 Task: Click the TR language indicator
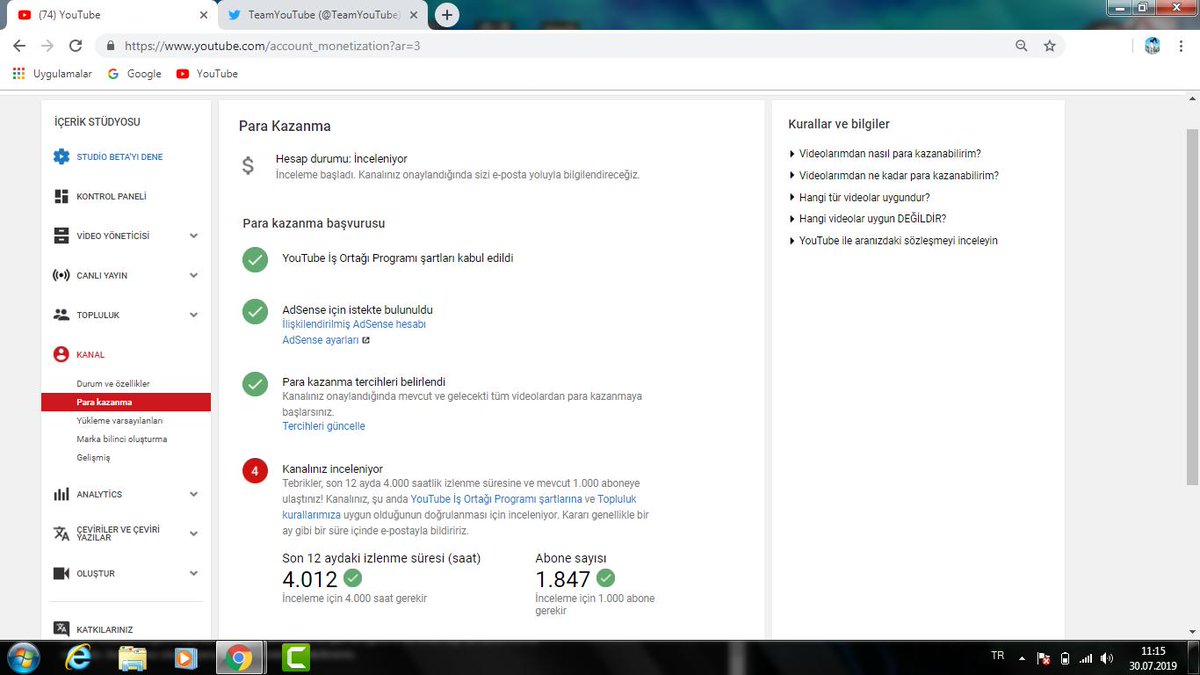997,656
